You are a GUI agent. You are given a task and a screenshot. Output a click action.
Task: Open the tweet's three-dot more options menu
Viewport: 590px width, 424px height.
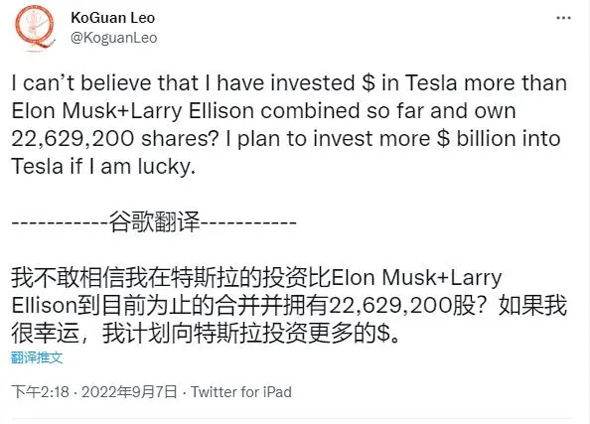(x=563, y=18)
